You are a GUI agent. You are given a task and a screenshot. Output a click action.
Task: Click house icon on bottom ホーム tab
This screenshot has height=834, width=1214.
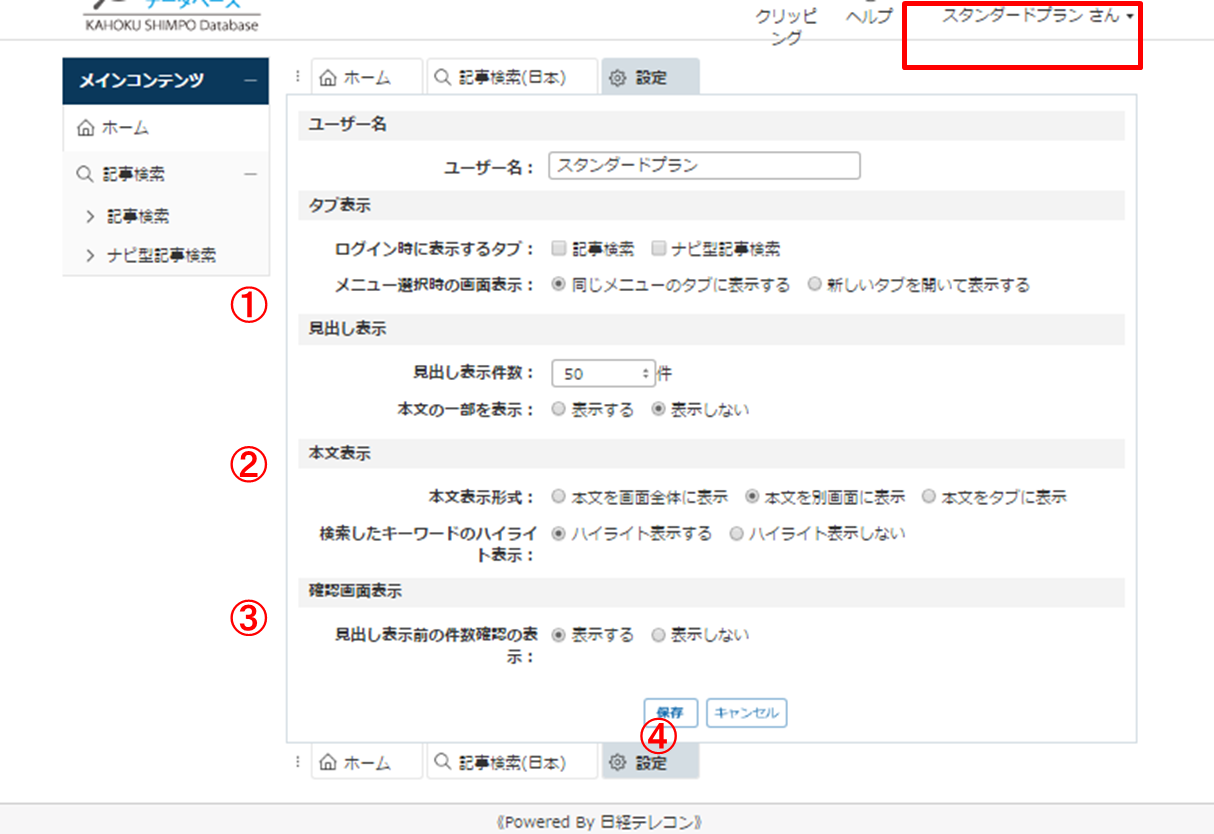(x=327, y=763)
